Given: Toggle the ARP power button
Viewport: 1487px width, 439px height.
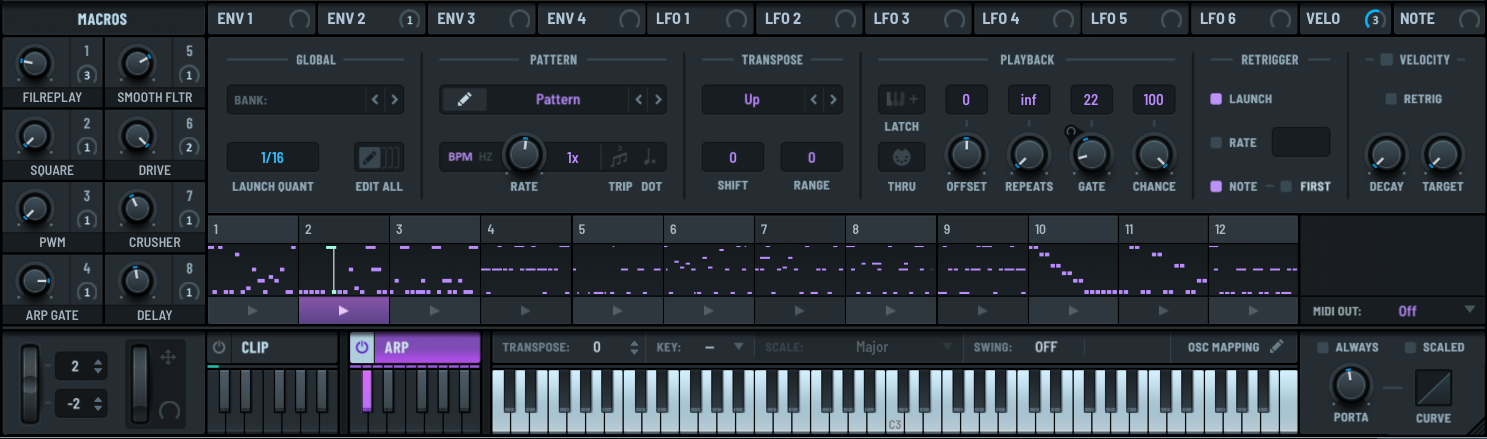Looking at the screenshot, I should click(362, 348).
